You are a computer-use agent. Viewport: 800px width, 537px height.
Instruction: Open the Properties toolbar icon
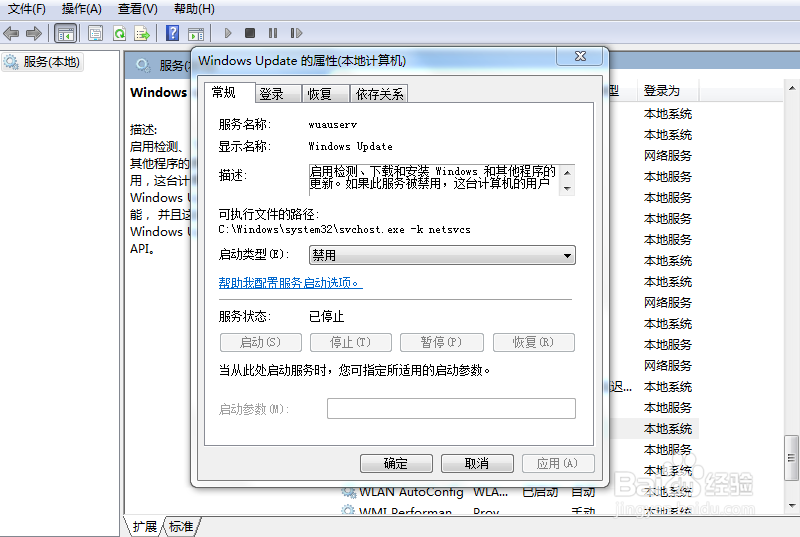95,34
